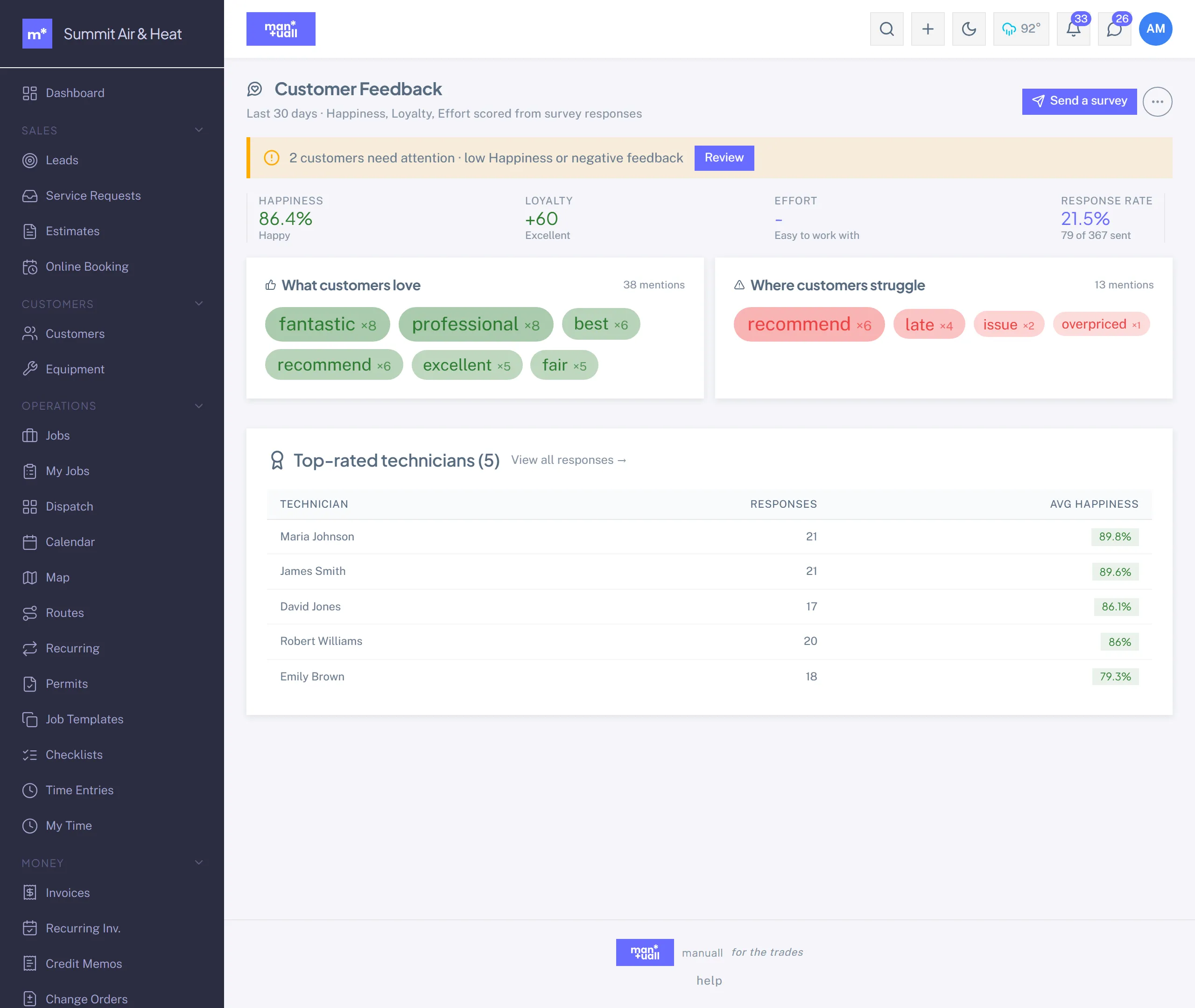The height and width of the screenshot is (1008, 1195).
Task: Click the Job Templates copy icon
Action: point(30,720)
